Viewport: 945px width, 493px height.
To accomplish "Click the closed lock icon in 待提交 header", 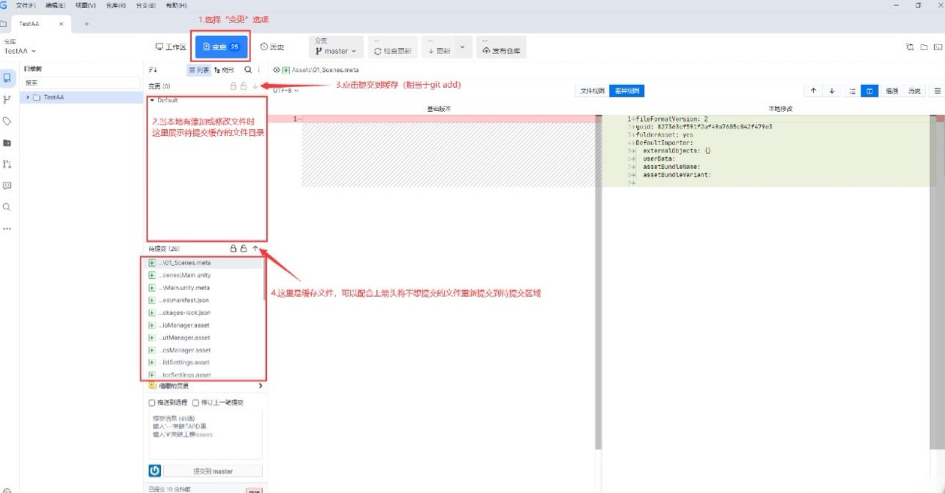I will click(233, 248).
